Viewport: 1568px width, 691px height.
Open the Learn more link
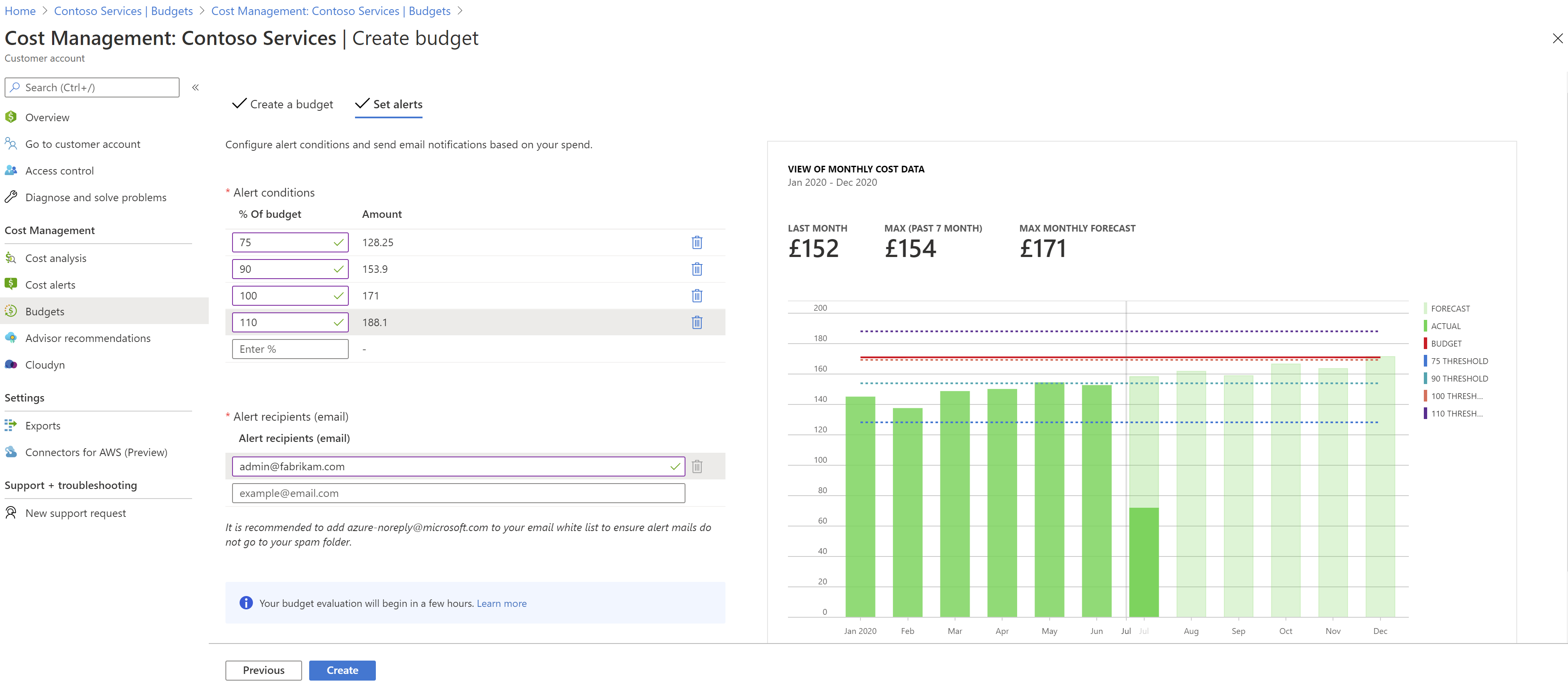(x=501, y=604)
